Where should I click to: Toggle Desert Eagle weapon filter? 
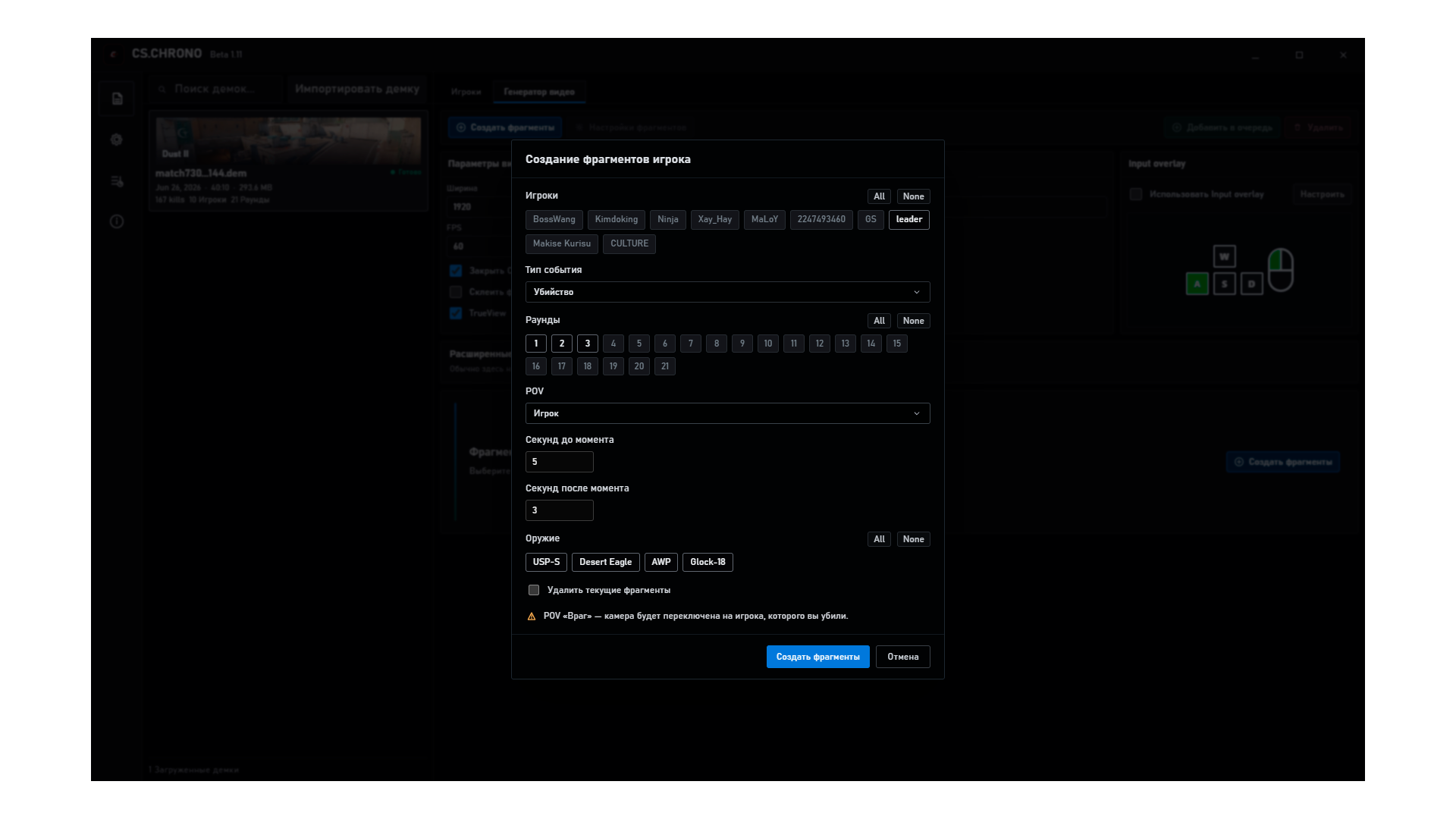click(605, 563)
